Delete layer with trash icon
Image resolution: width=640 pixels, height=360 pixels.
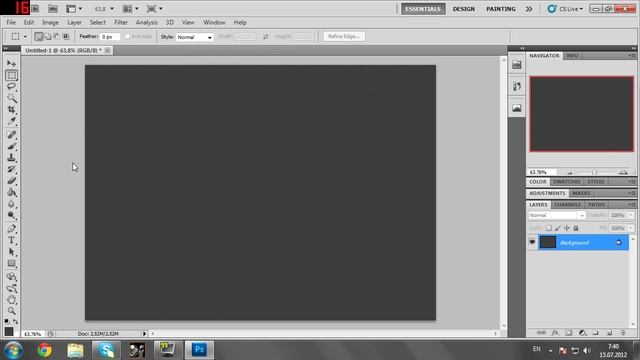622,333
